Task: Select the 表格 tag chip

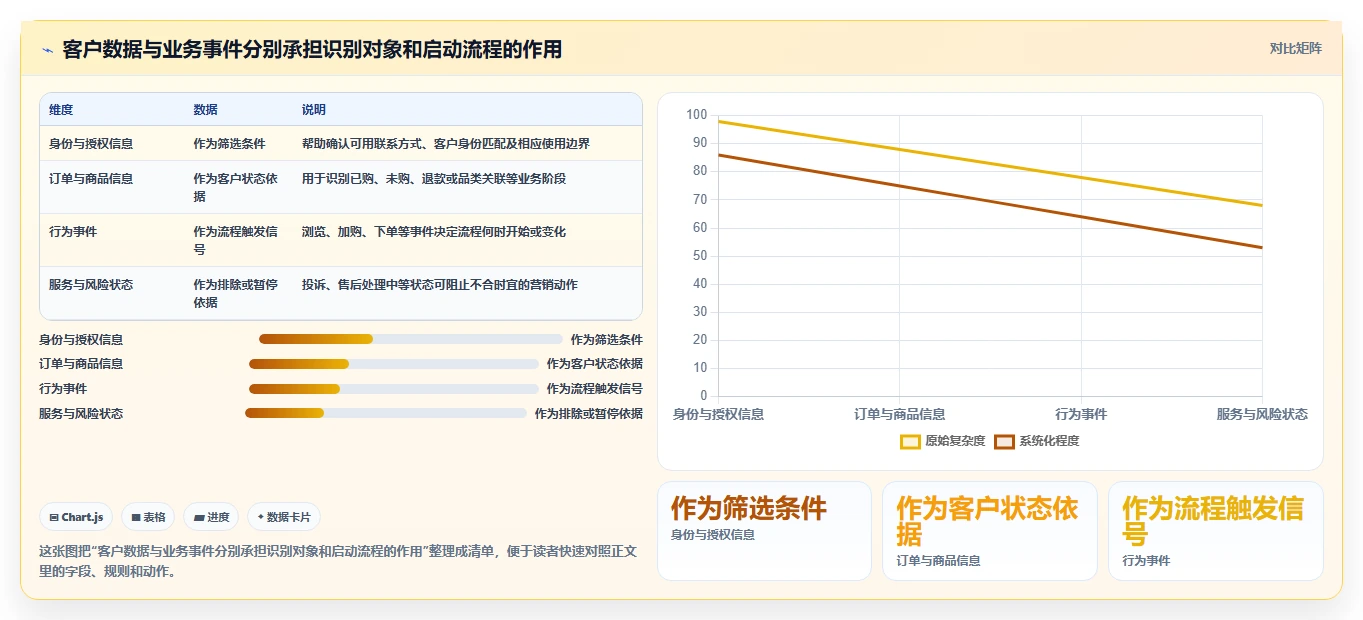Action: [x=148, y=517]
